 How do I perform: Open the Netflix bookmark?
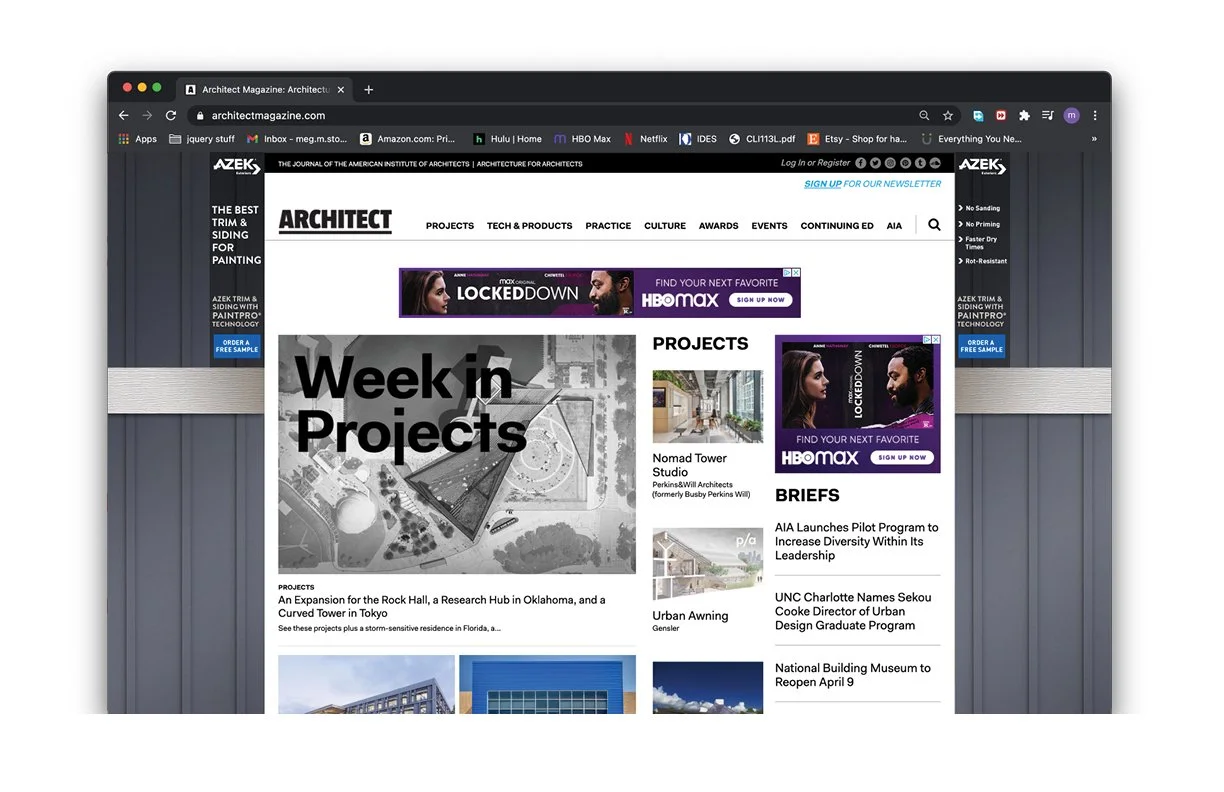[x=646, y=139]
